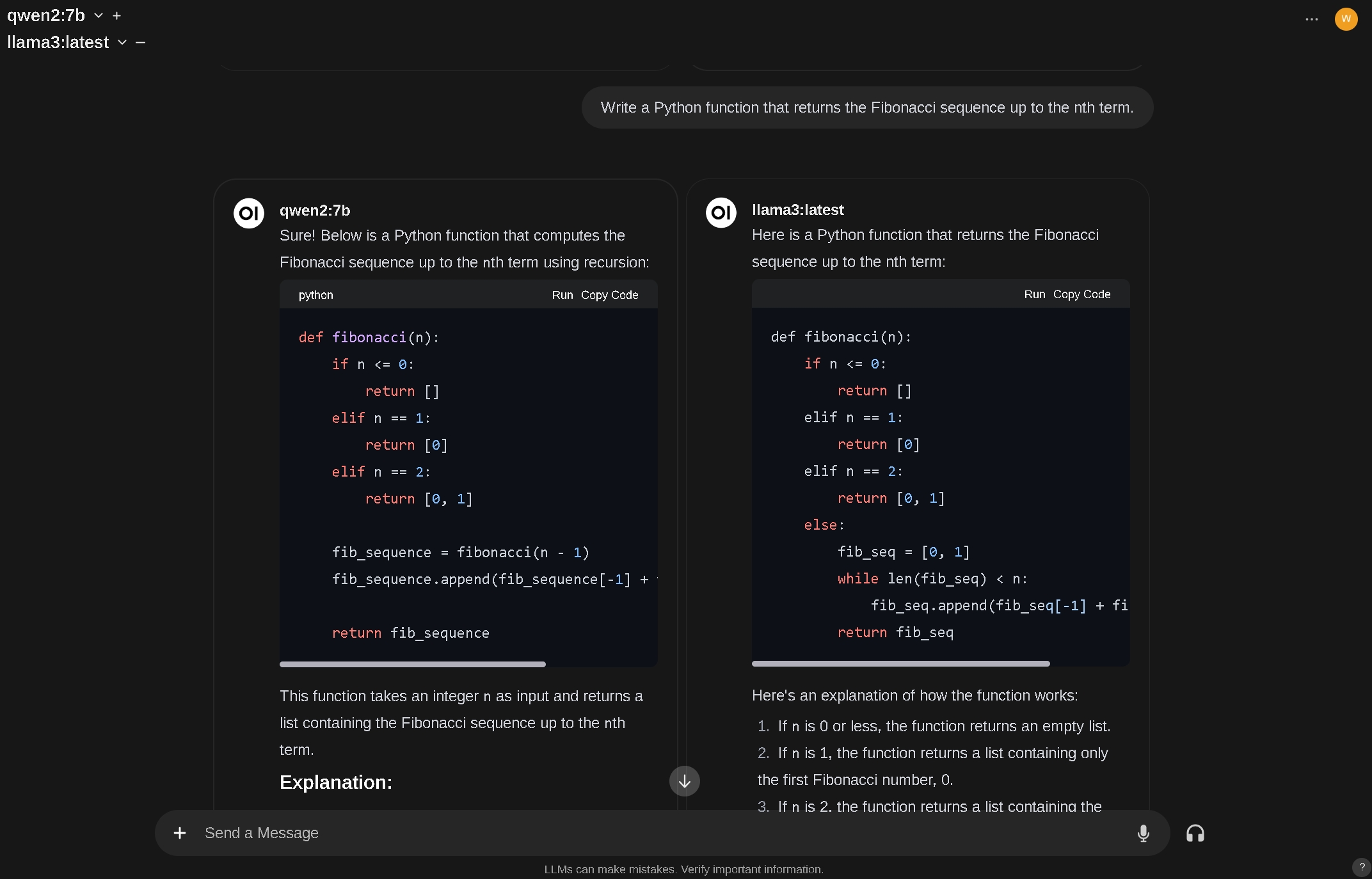Click the plus attachment icon in message bar
This screenshot has height=879, width=1372.
click(x=180, y=833)
